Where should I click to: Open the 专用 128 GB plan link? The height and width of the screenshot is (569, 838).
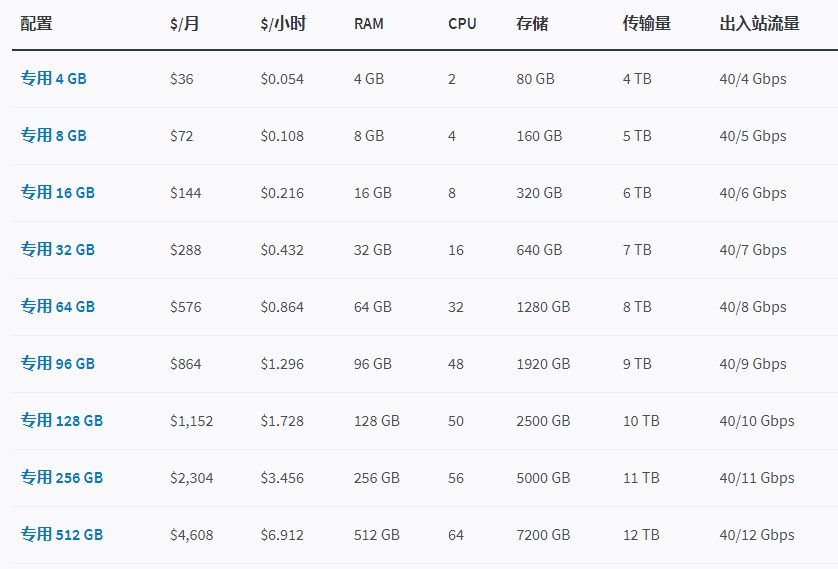point(62,421)
